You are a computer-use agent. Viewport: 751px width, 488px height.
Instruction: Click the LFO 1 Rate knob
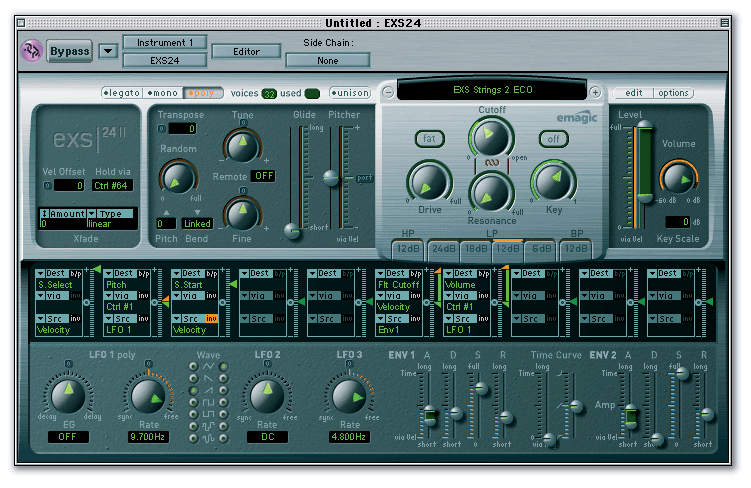[148, 396]
